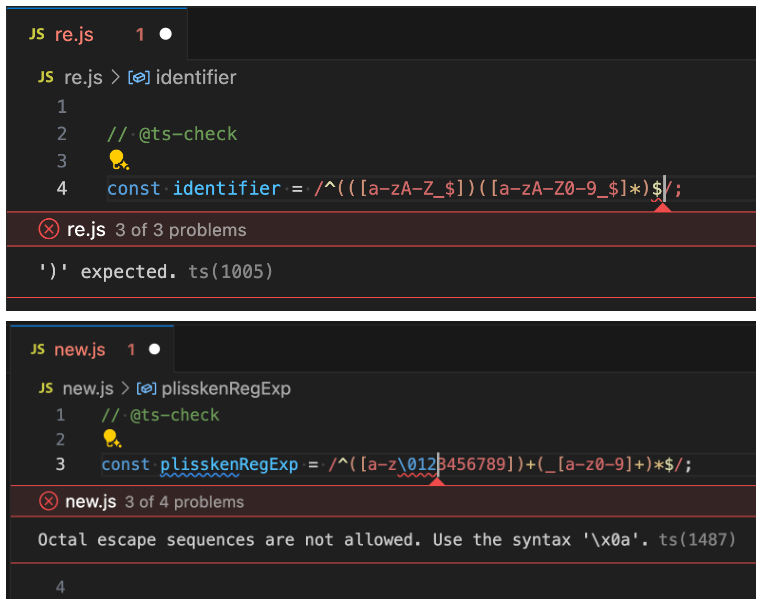Viewport: 761px width, 601px height.
Task: Click the problem count badge on re.js tab
Action: coord(140,34)
